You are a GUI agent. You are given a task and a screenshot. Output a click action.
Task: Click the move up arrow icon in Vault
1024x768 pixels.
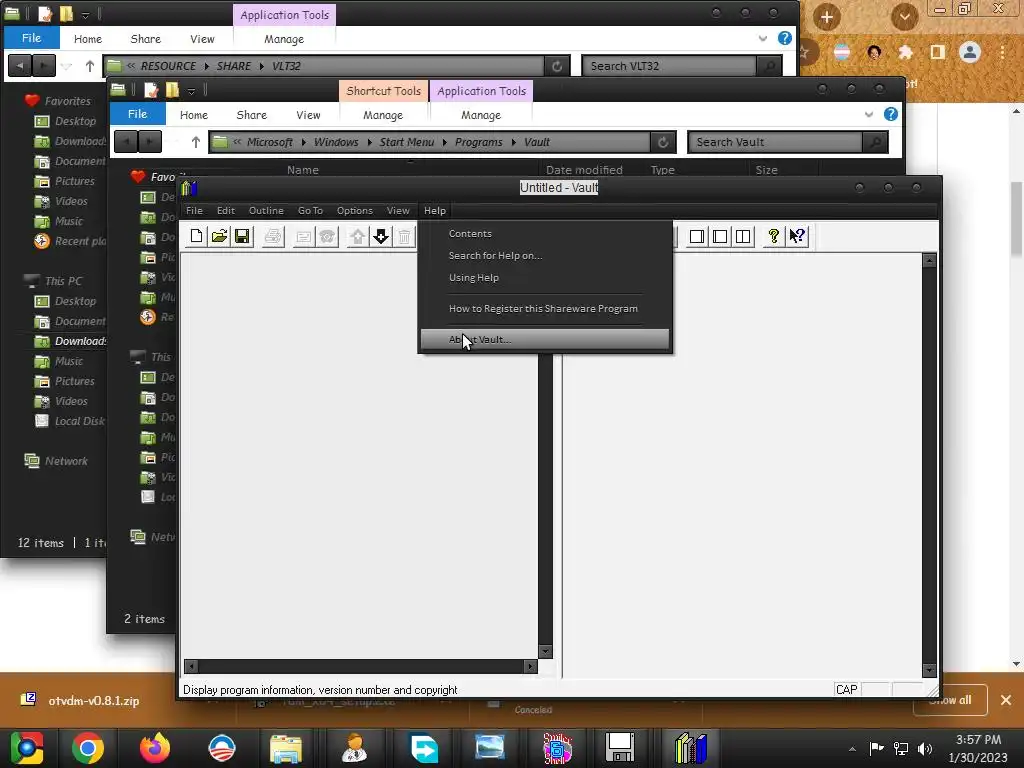[357, 236]
